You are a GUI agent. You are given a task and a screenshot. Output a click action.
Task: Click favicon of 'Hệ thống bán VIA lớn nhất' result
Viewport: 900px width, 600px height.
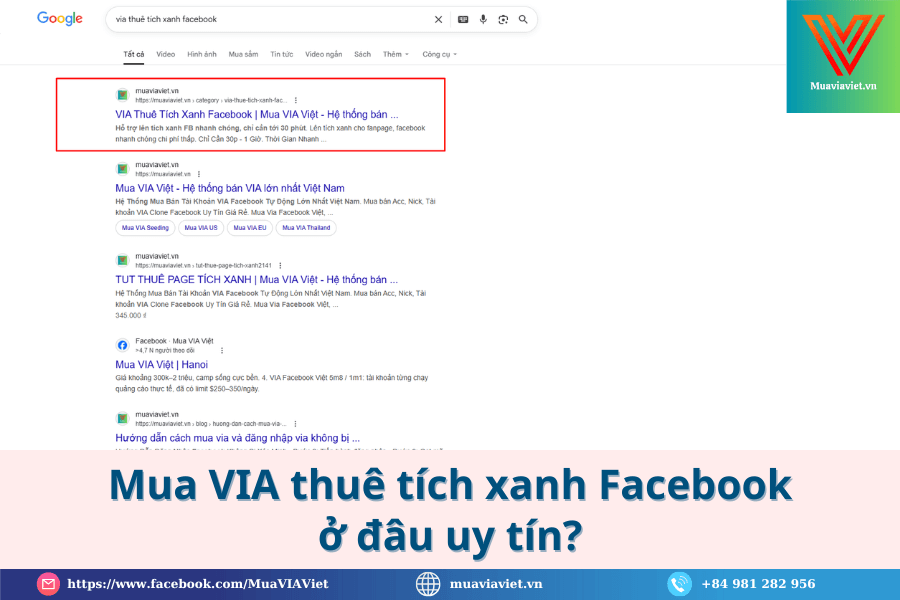pos(122,169)
